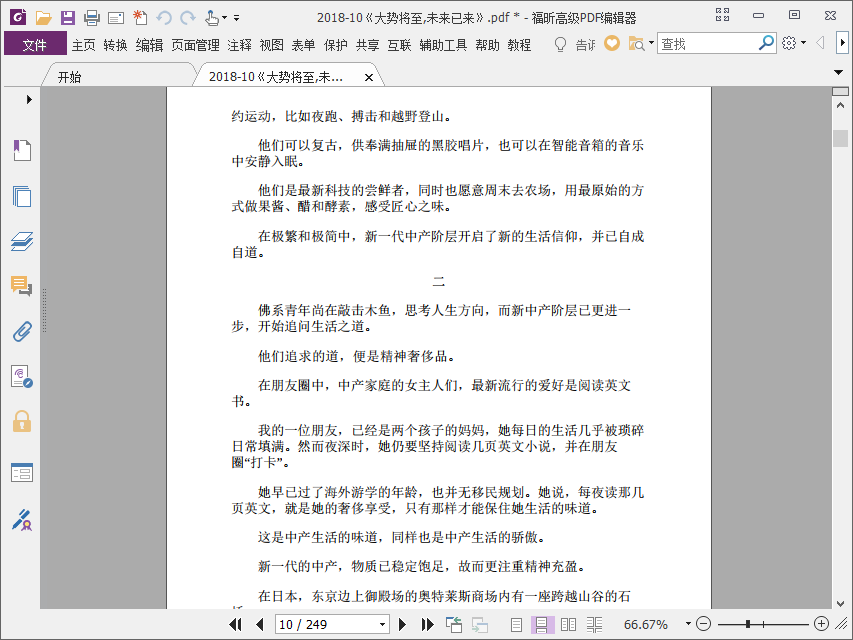Viewport: 853px width, 640px height.
Task: Select single page view mode
Action: click(516, 625)
